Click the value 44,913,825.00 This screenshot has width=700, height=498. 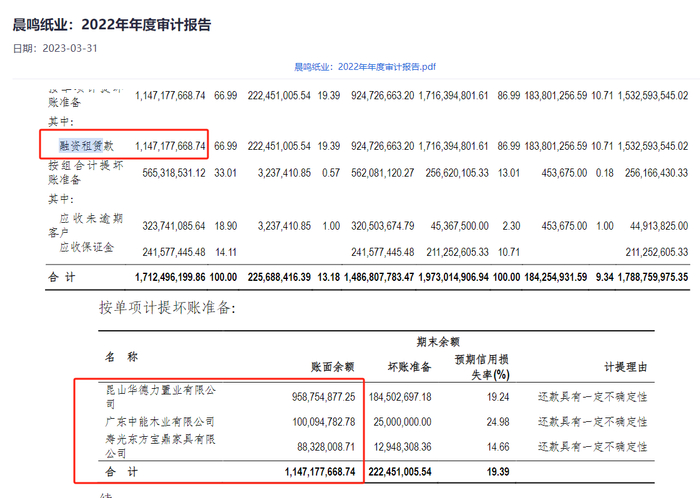(x=659, y=226)
